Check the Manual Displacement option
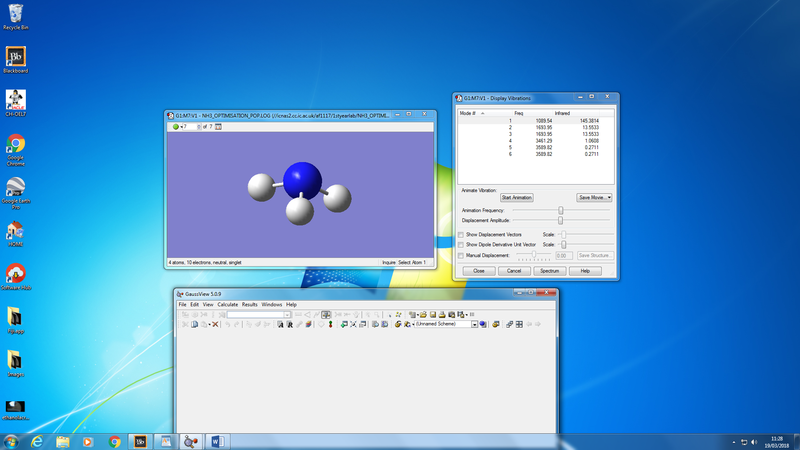The height and width of the screenshot is (450, 800). (461, 255)
